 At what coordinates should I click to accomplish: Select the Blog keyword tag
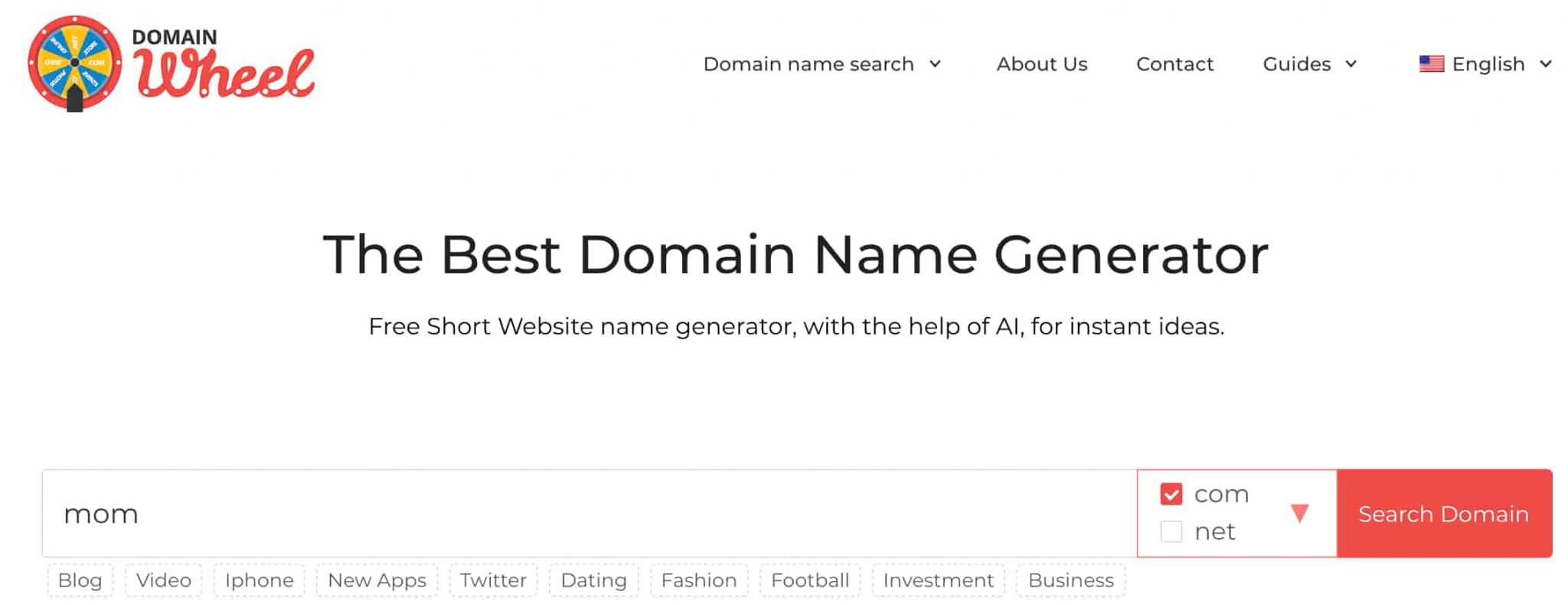coord(80,580)
